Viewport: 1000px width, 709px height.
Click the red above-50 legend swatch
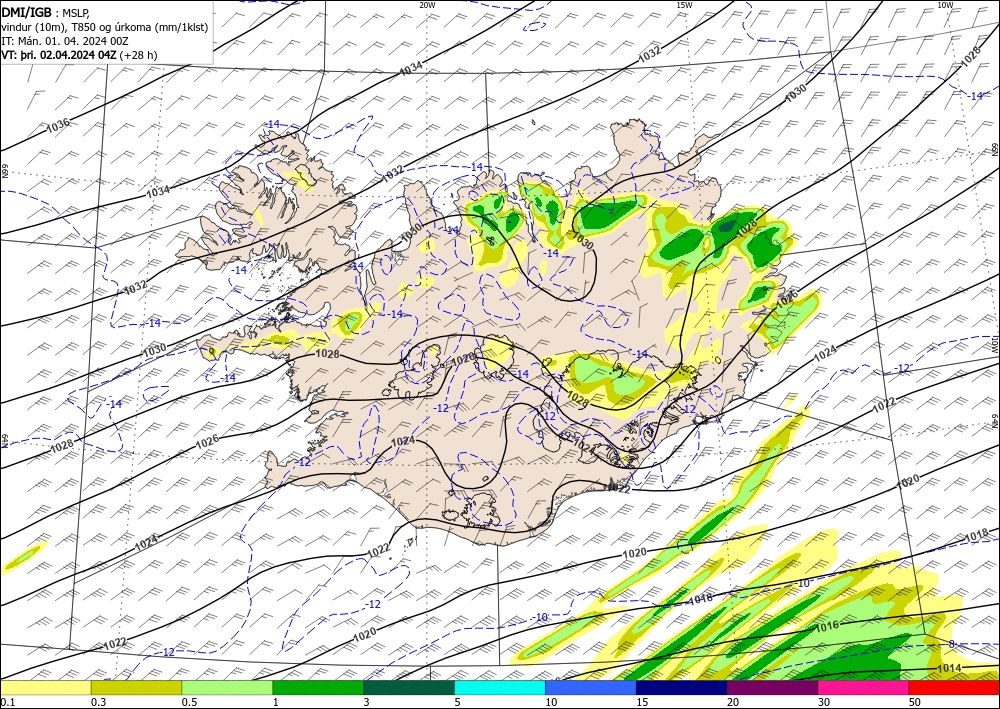[x=954, y=688]
